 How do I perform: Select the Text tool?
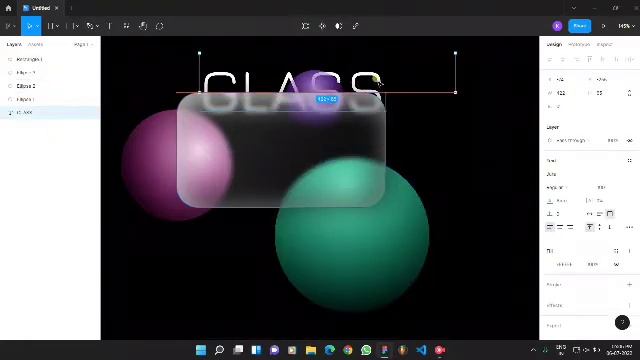pyautogui.click(x=110, y=26)
